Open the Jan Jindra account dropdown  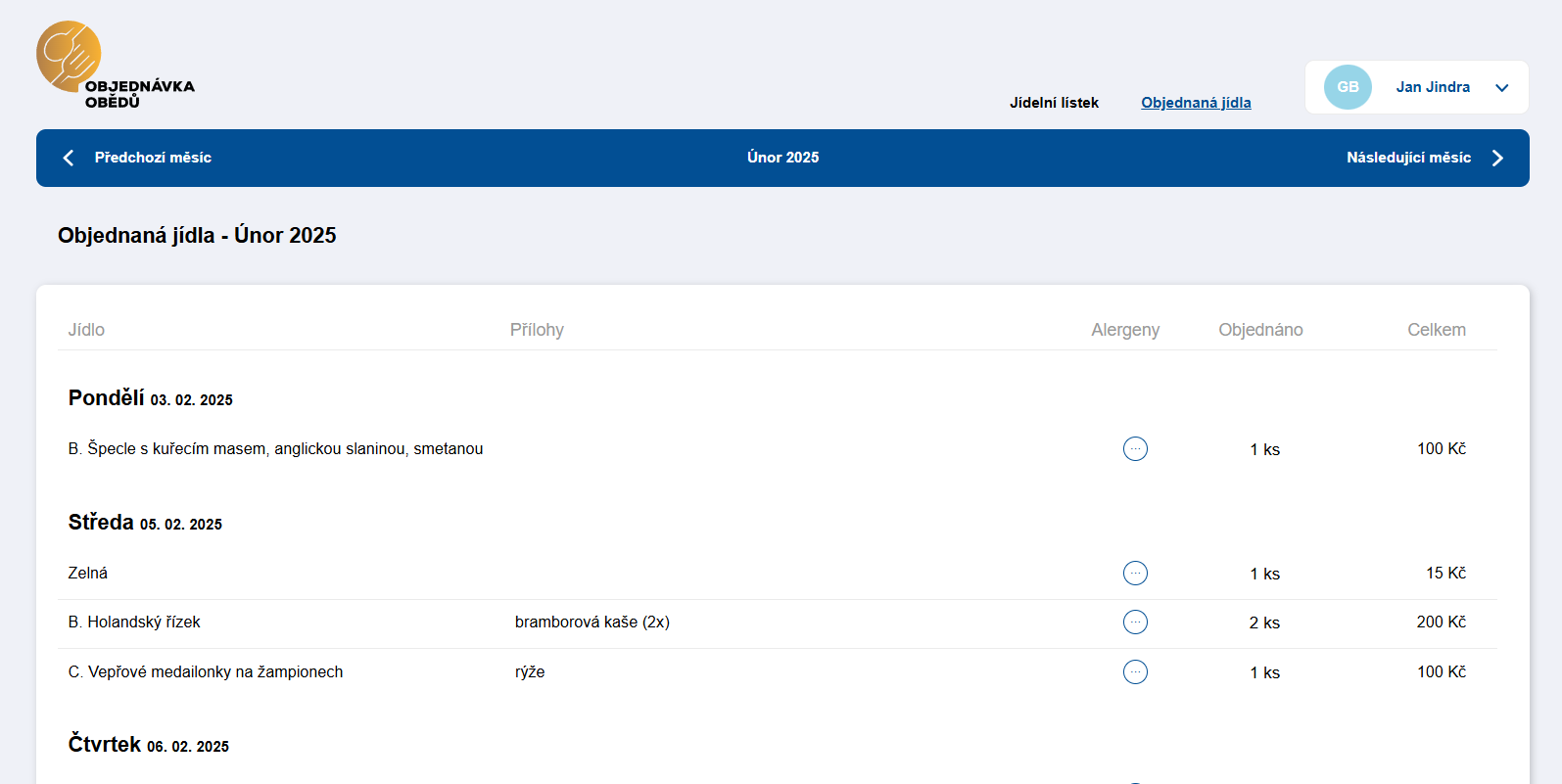(1432, 87)
